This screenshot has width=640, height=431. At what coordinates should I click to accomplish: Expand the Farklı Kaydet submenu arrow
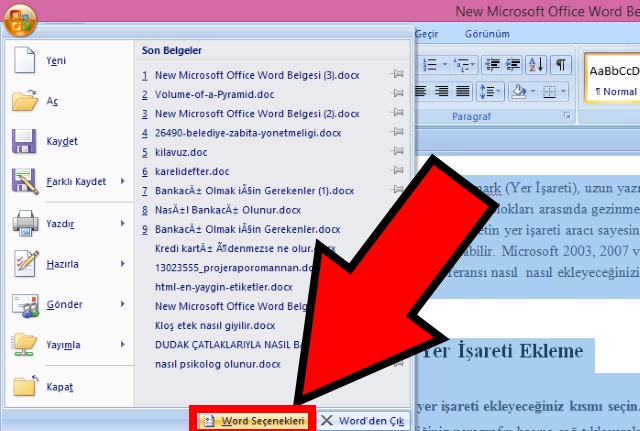(123, 181)
